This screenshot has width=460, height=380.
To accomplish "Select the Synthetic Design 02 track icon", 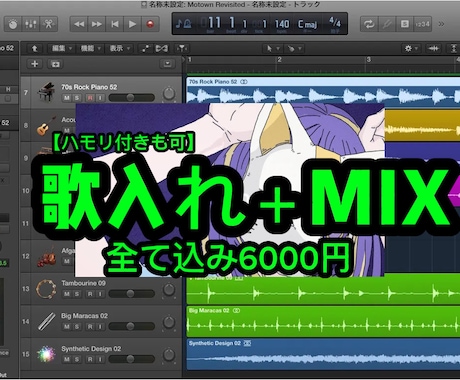I will tap(46, 354).
